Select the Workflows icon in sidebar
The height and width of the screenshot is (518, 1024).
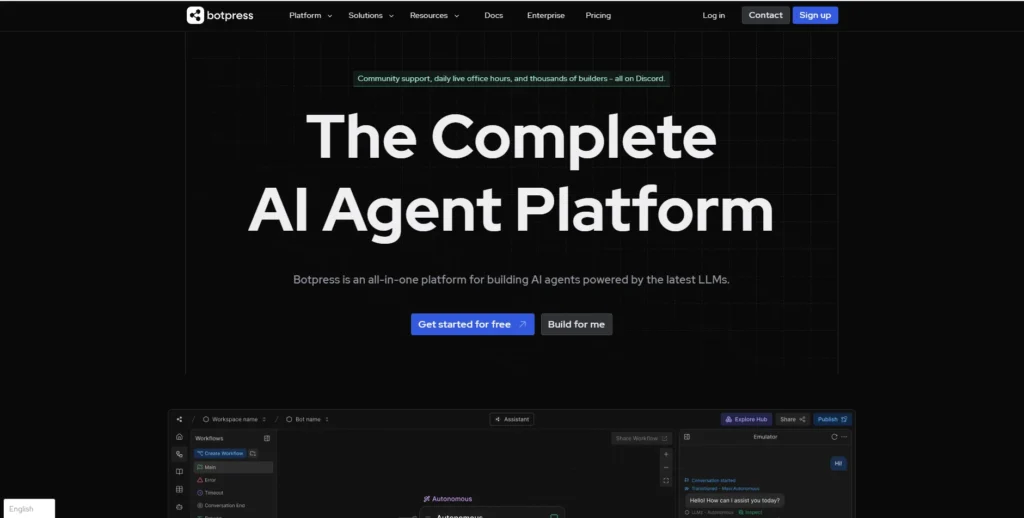tap(180, 454)
